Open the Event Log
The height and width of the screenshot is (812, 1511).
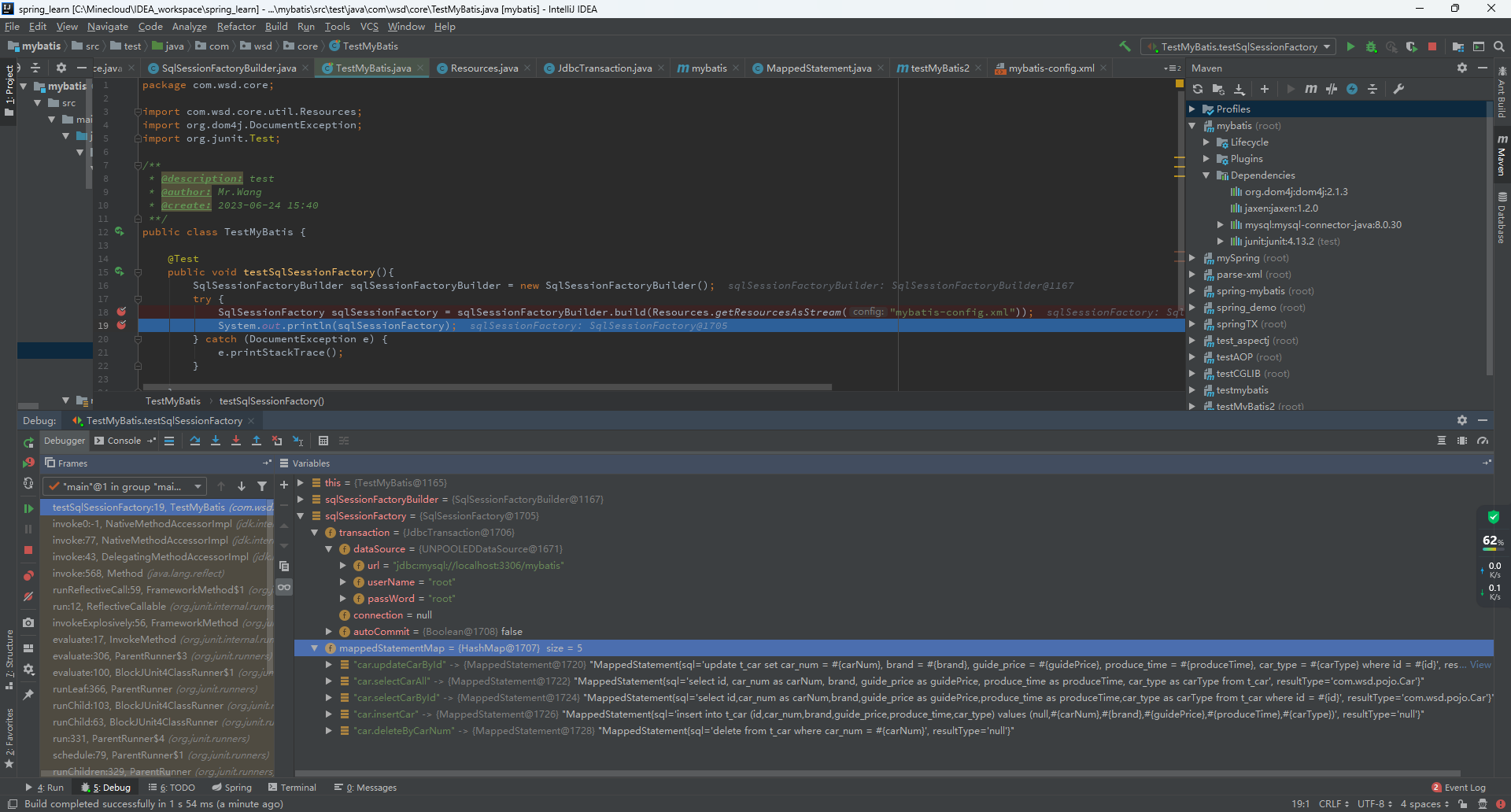tap(1458, 788)
